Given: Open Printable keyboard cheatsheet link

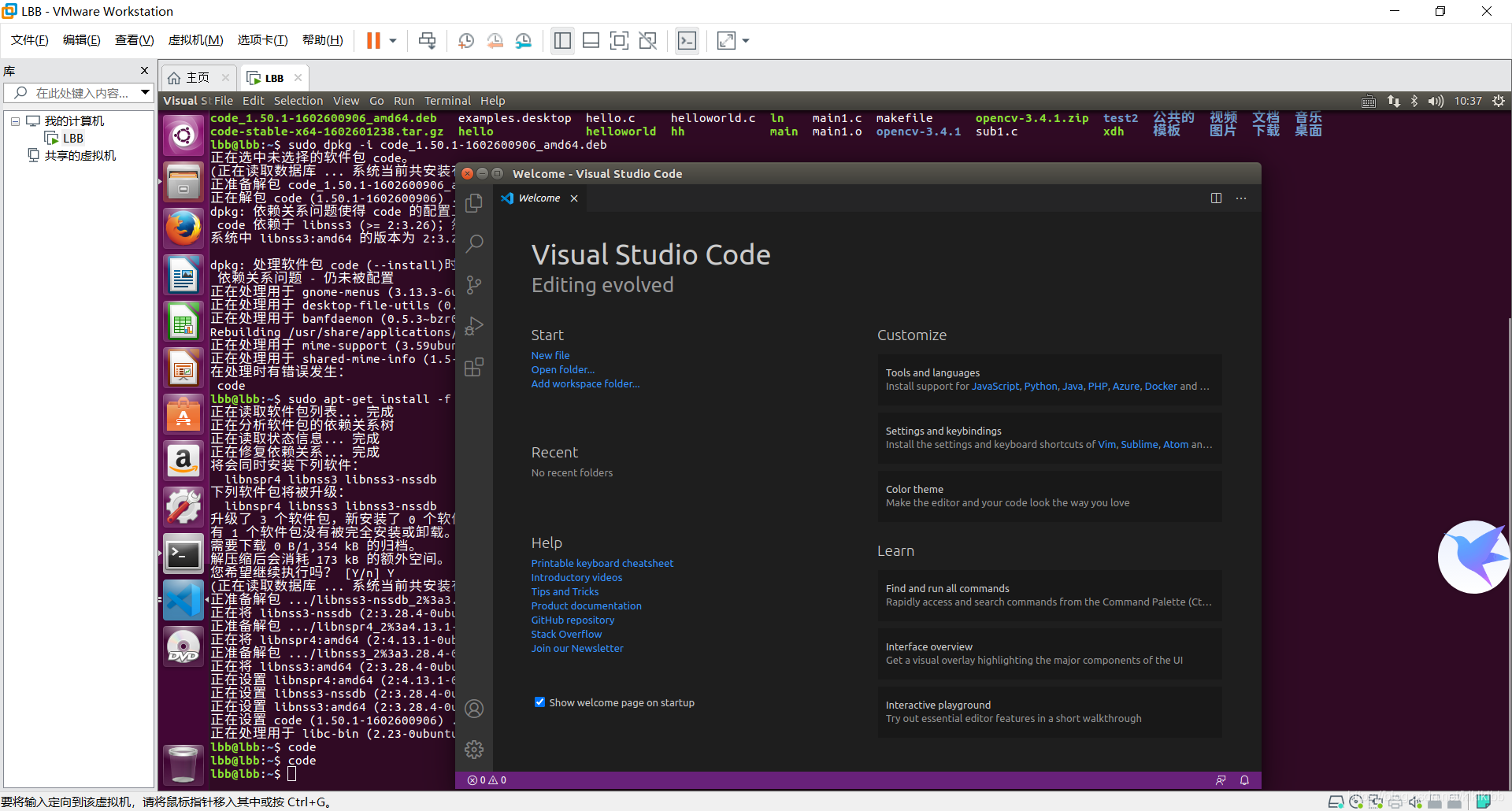Looking at the screenshot, I should pos(602,564).
